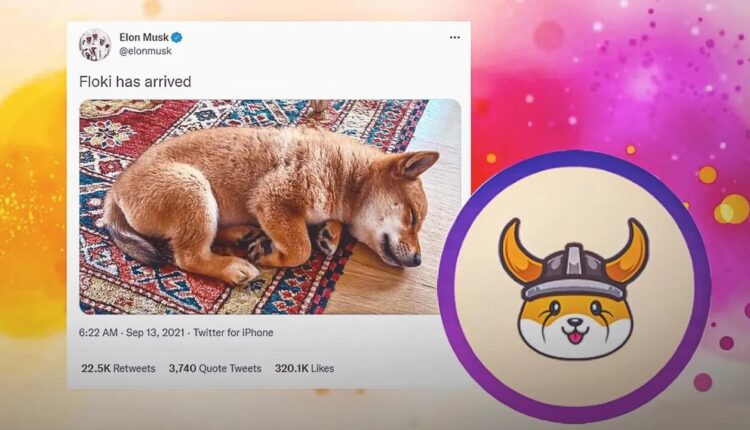The height and width of the screenshot is (430, 750).
Task: Open the Elon Musk display name link
Action: 143,37
